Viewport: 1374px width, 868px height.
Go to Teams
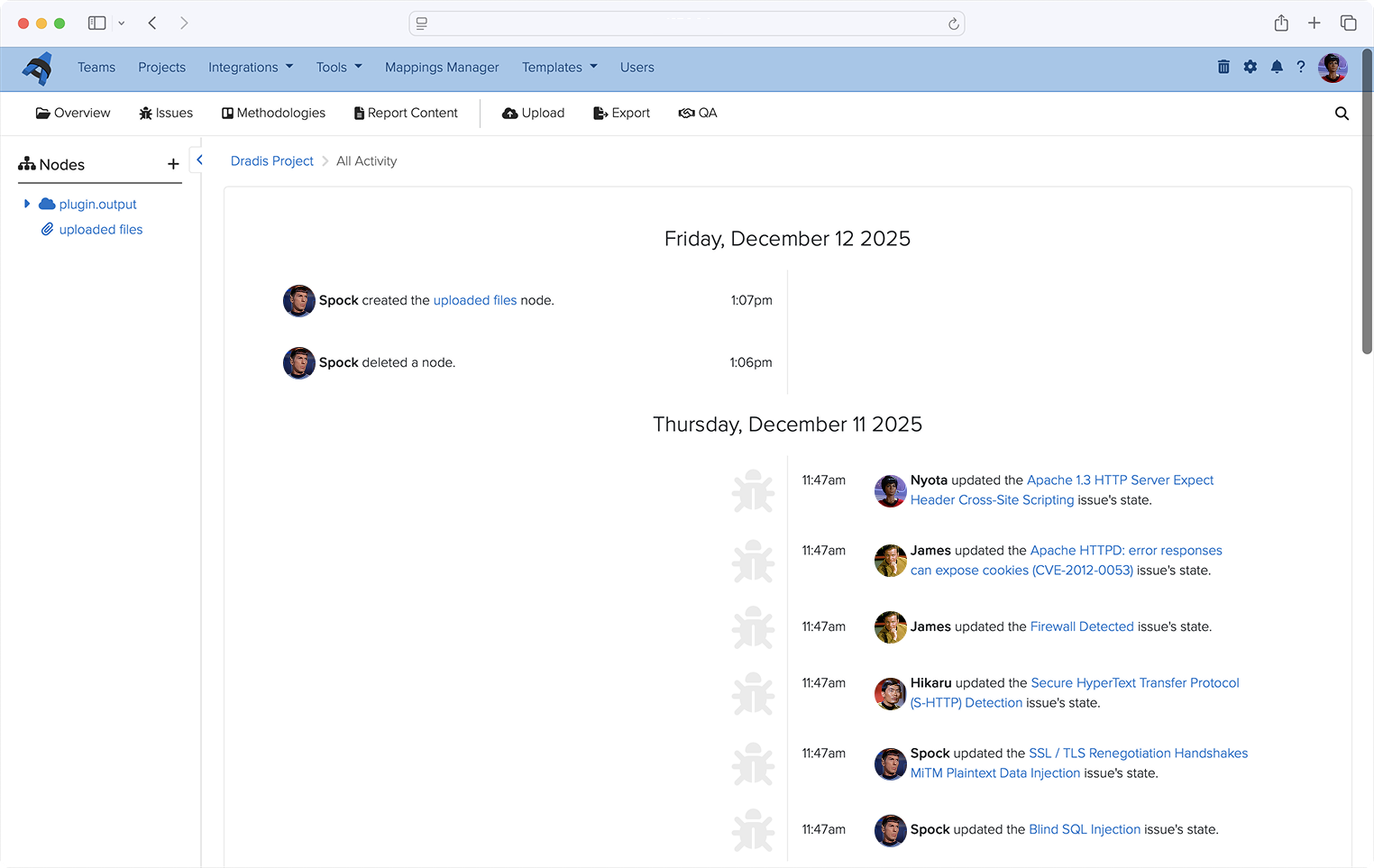pos(96,68)
